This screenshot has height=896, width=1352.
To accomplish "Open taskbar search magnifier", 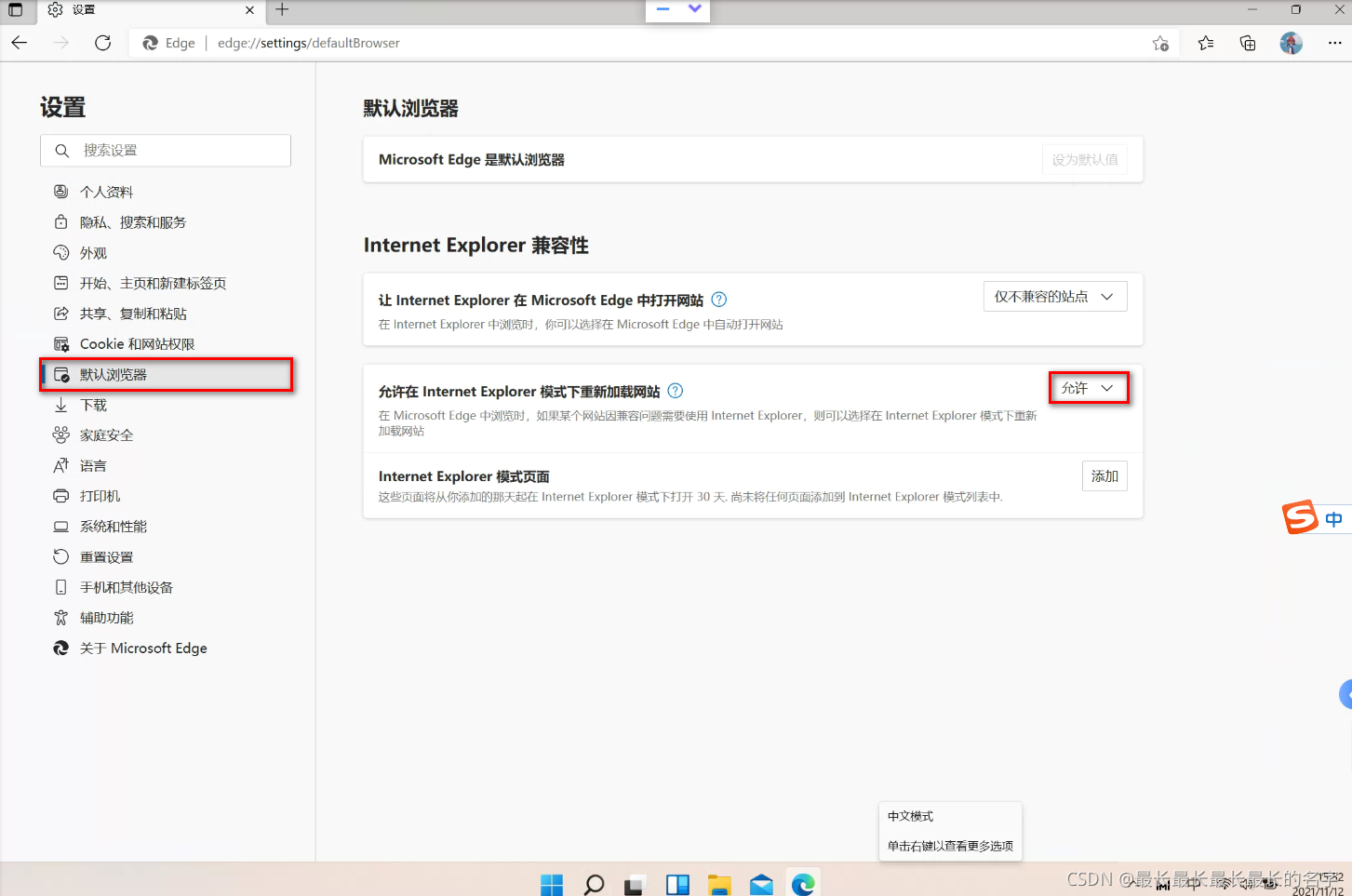I will (x=594, y=884).
